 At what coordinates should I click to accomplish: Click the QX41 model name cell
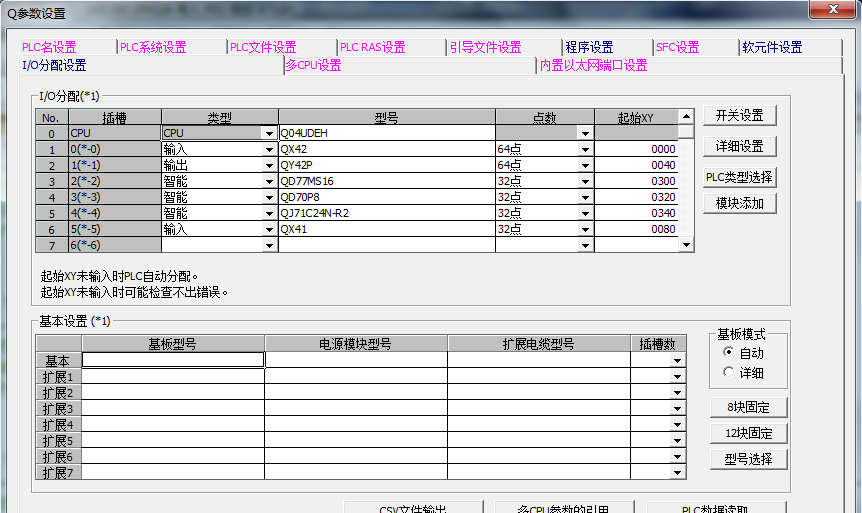tap(386, 229)
